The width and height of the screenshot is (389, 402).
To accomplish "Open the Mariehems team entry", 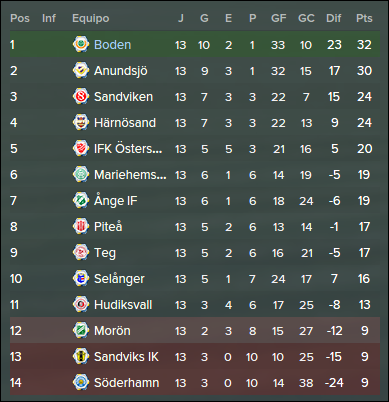I will pos(130,175).
